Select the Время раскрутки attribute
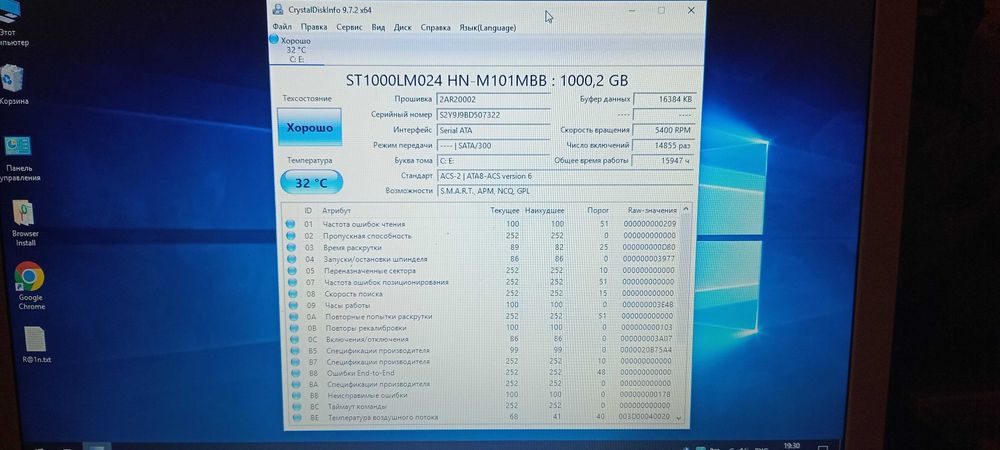This screenshot has width=1000, height=450. click(482, 247)
